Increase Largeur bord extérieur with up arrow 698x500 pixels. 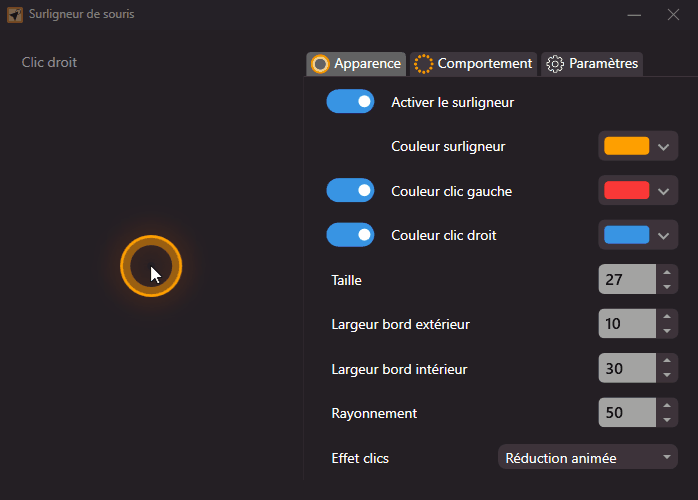[667, 317]
